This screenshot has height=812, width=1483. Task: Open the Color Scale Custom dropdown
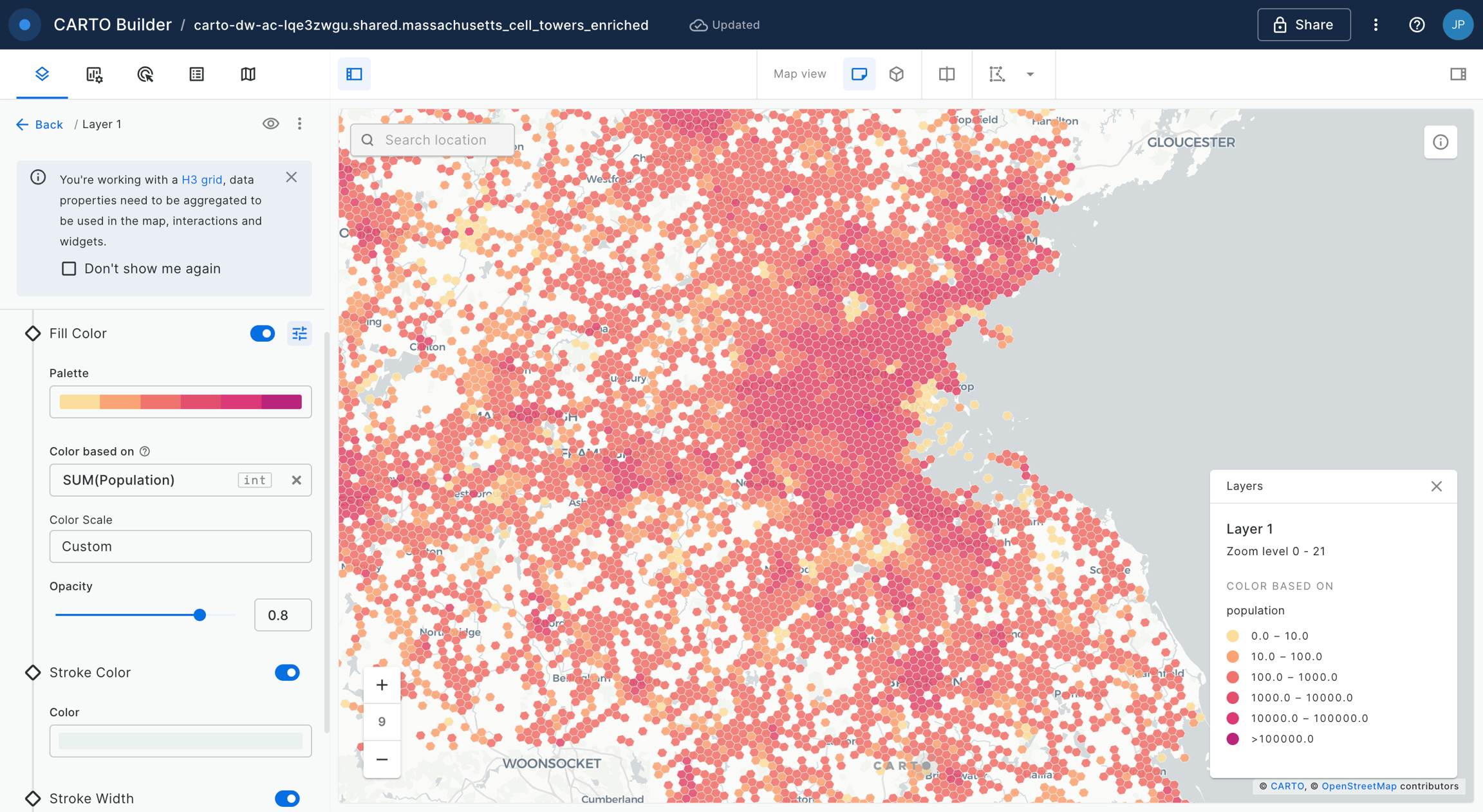click(180, 546)
